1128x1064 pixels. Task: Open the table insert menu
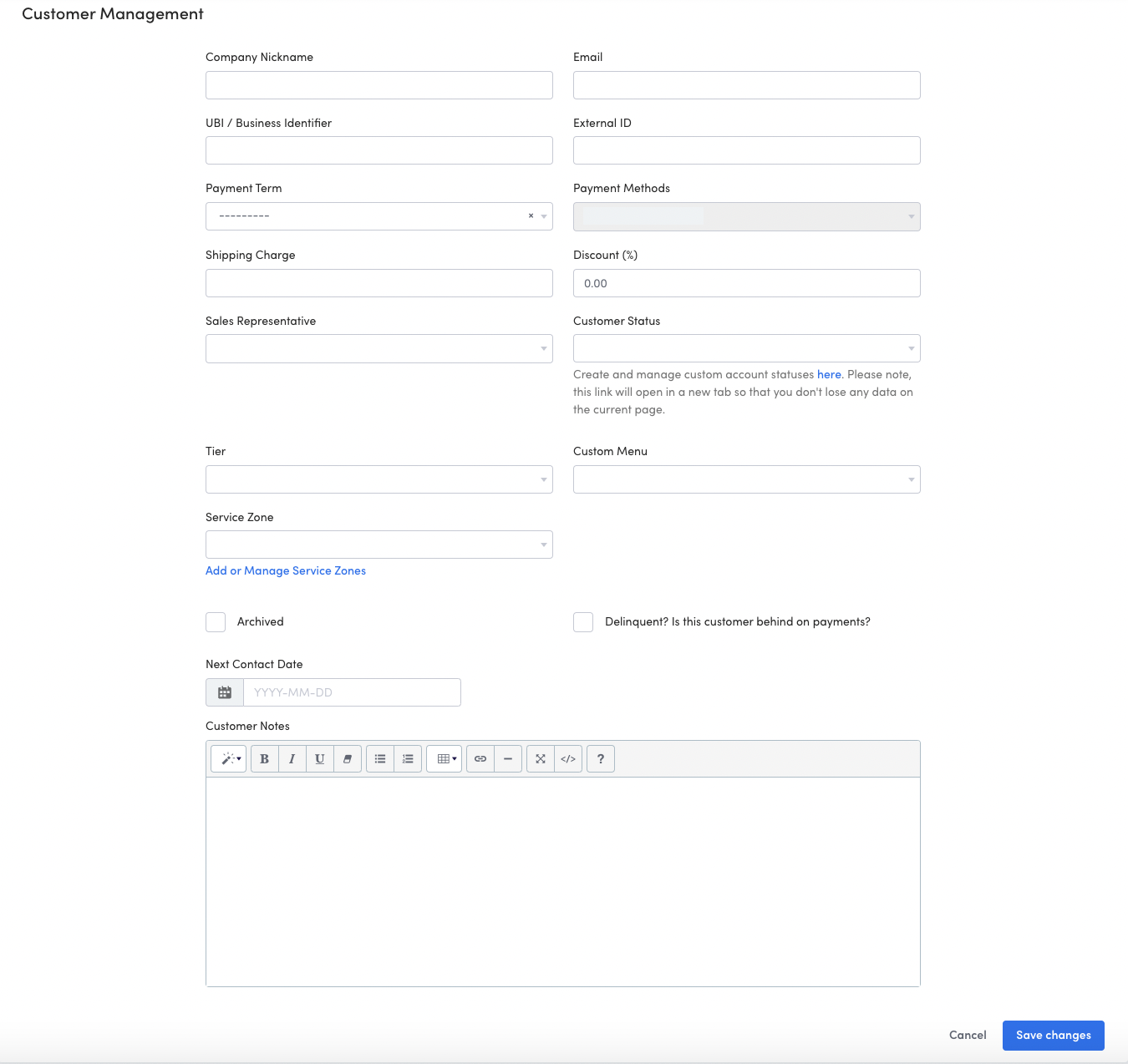point(444,758)
